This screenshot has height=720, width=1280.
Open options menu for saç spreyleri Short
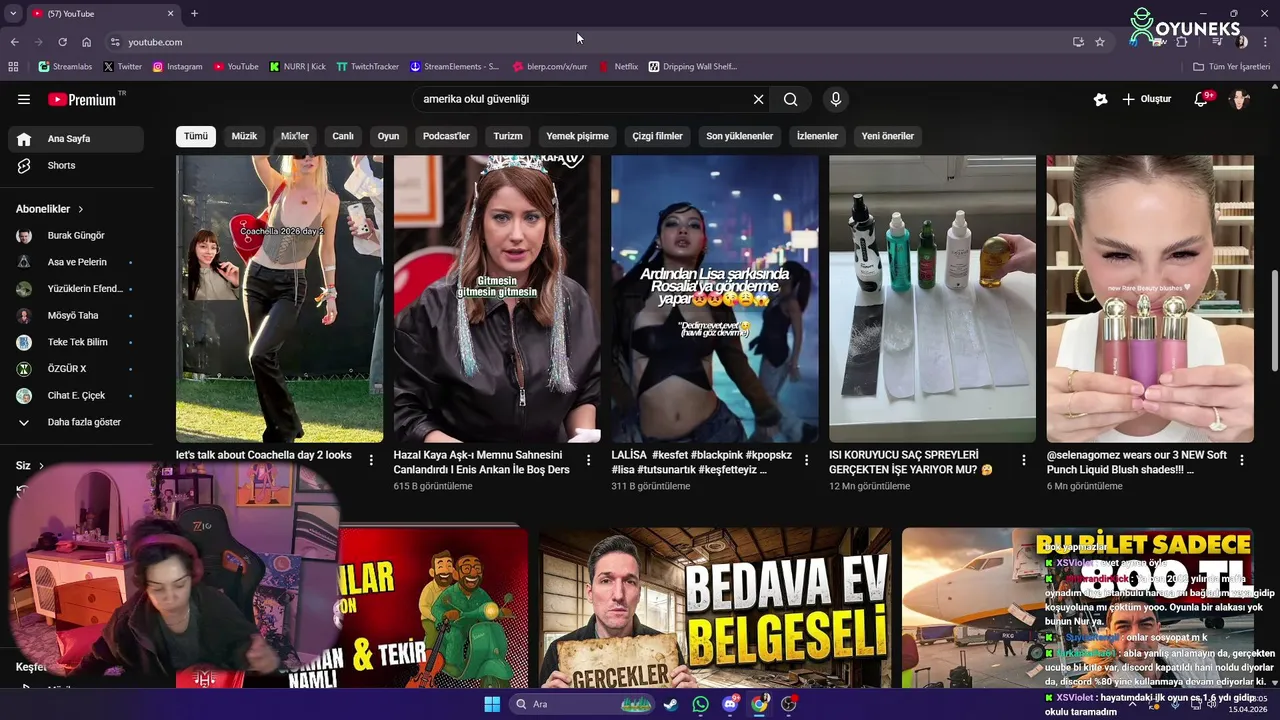tap(1023, 460)
